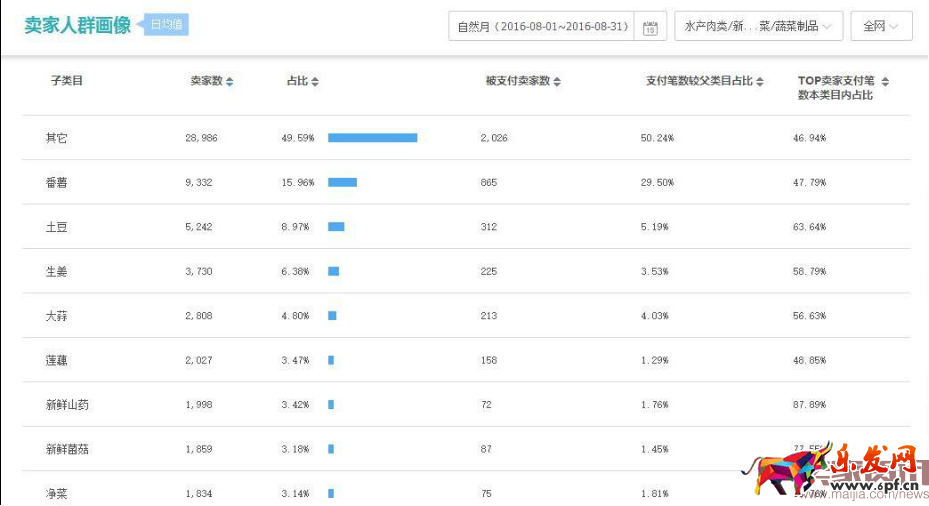Open the 全网 scope dropdown
The image size is (929, 506).
point(880,27)
